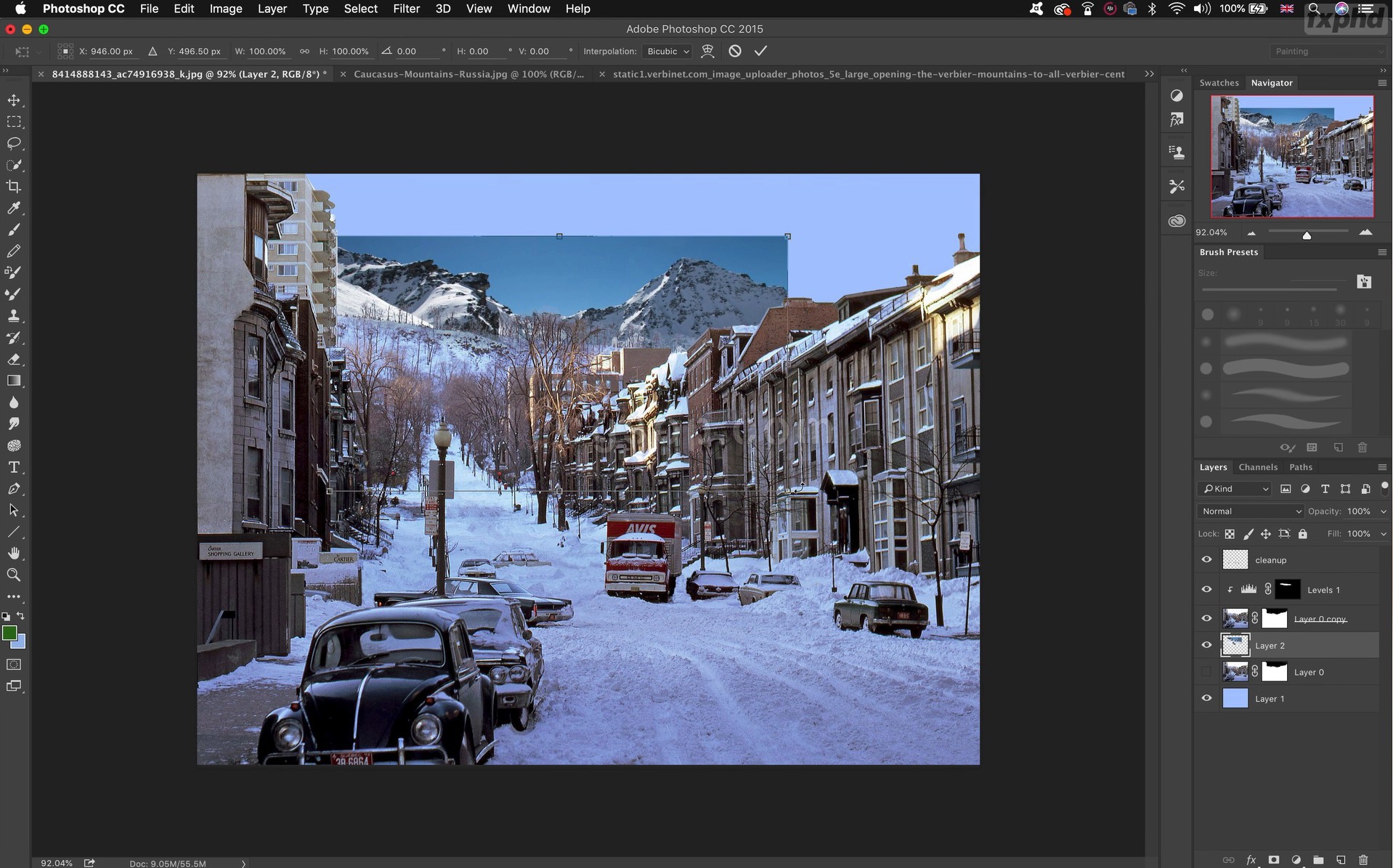Hide the cleanup layer

tap(1206, 559)
